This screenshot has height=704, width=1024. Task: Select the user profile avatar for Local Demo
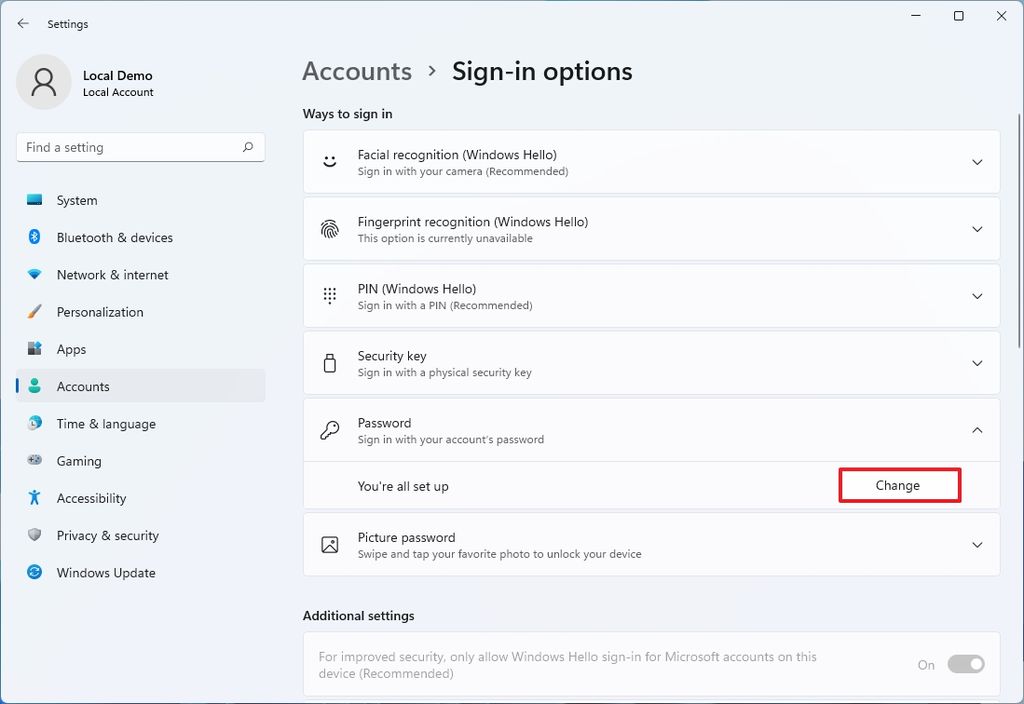click(44, 82)
